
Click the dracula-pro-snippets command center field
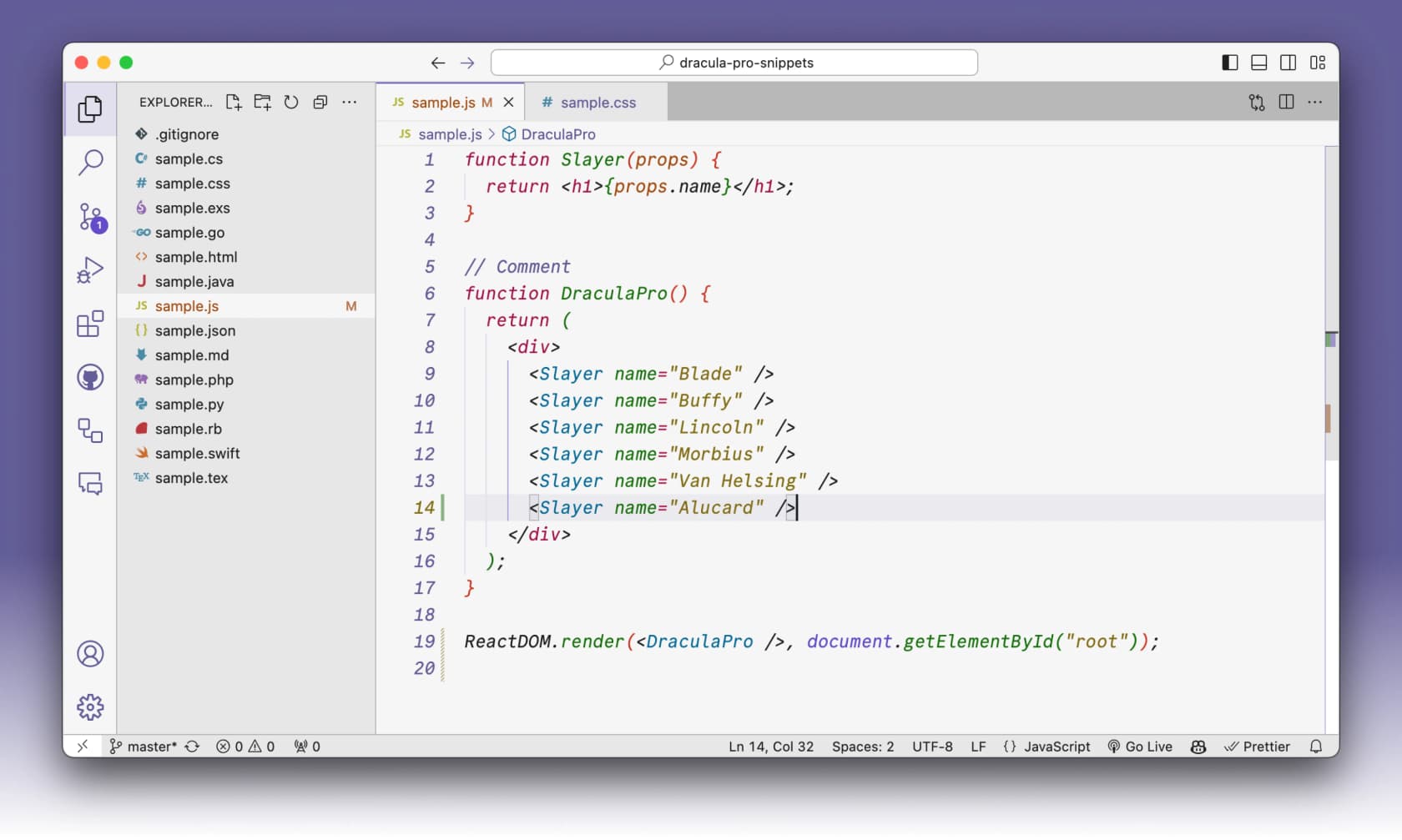(734, 63)
